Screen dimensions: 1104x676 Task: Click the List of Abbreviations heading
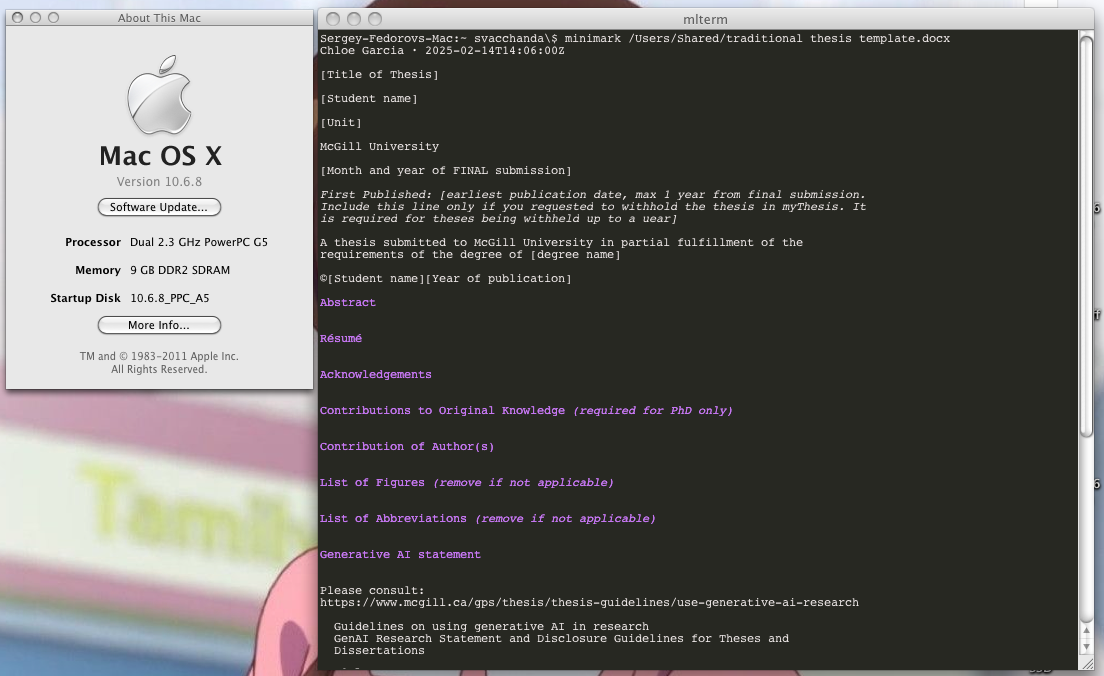pyautogui.click(x=488, y=518)
